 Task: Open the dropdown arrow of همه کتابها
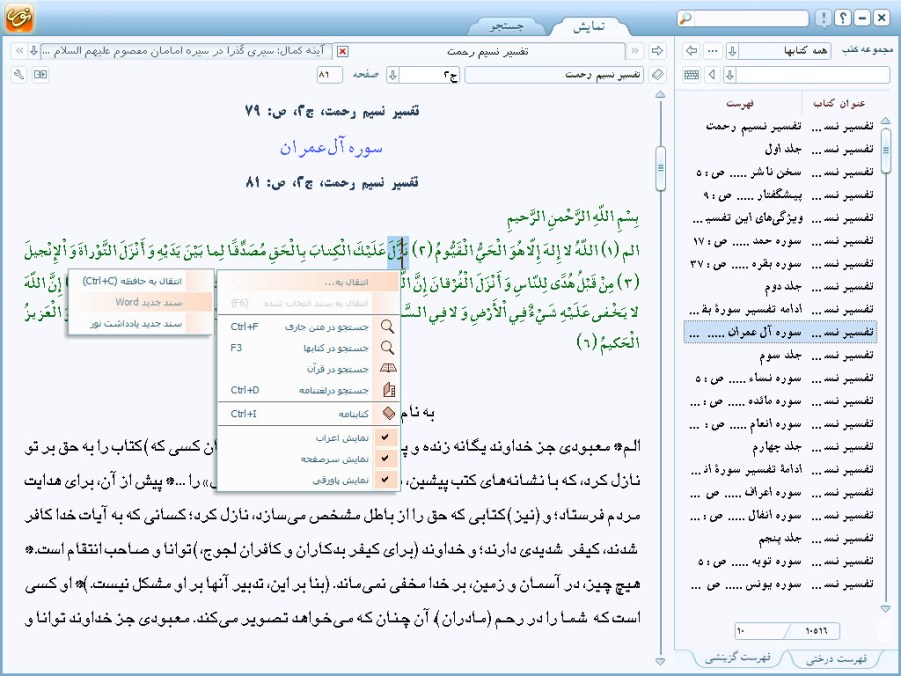click(732, 51)
